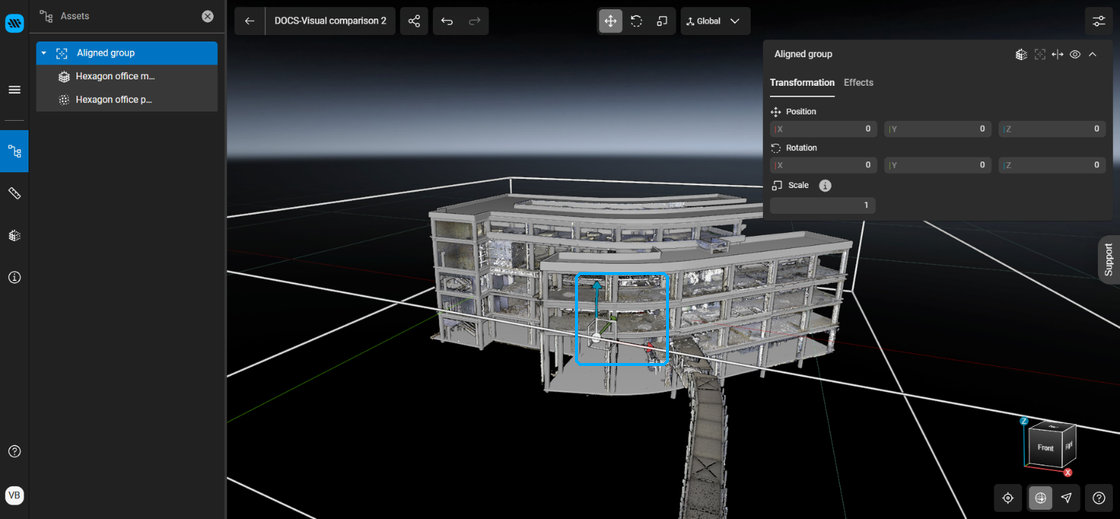This screenshot has height=519, width=1120.
Task: Open the Global coordinate space dropdown
Action: (x=715, y=21)
